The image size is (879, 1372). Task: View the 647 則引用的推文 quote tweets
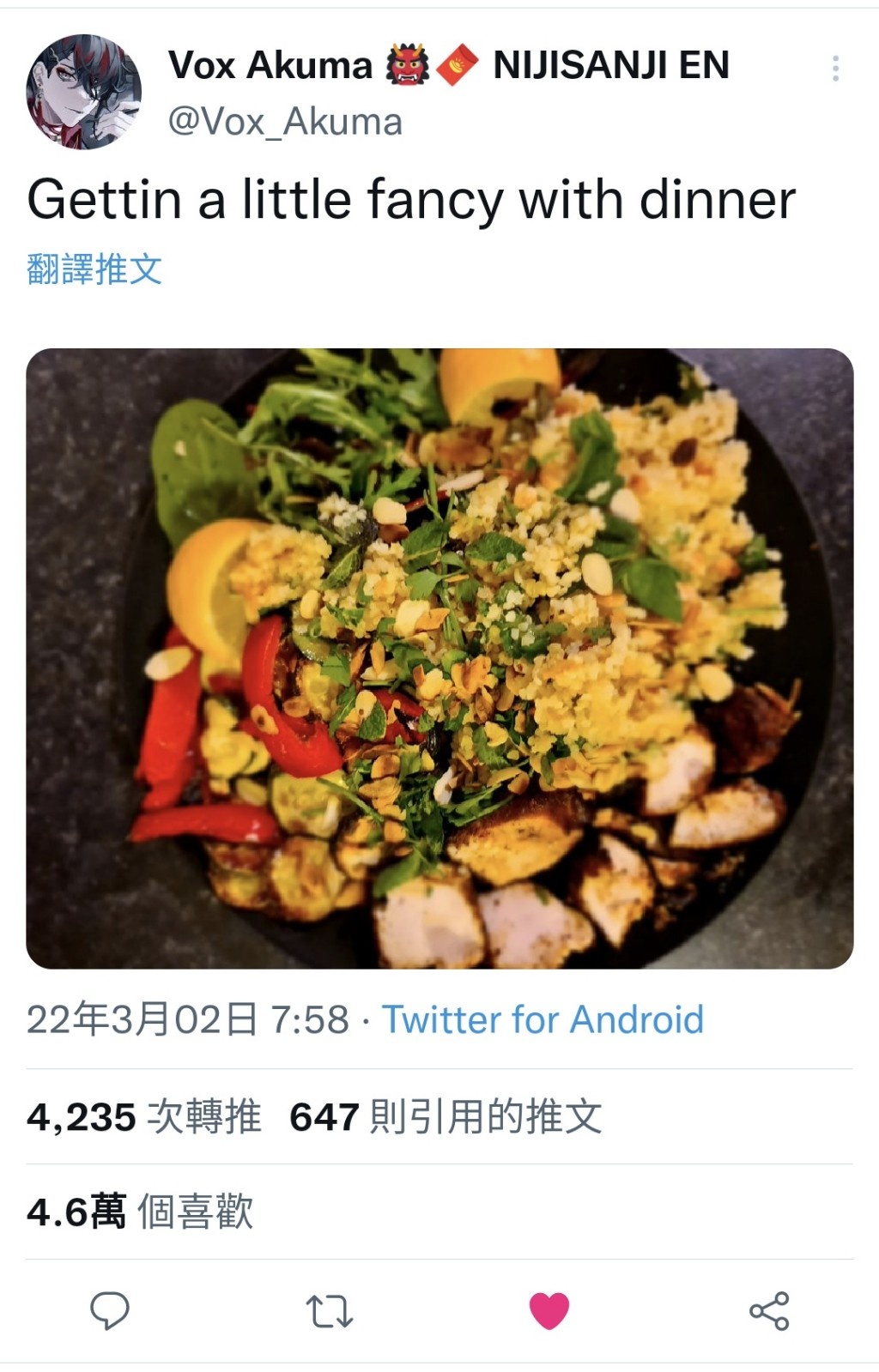[x=446, y=1117]
